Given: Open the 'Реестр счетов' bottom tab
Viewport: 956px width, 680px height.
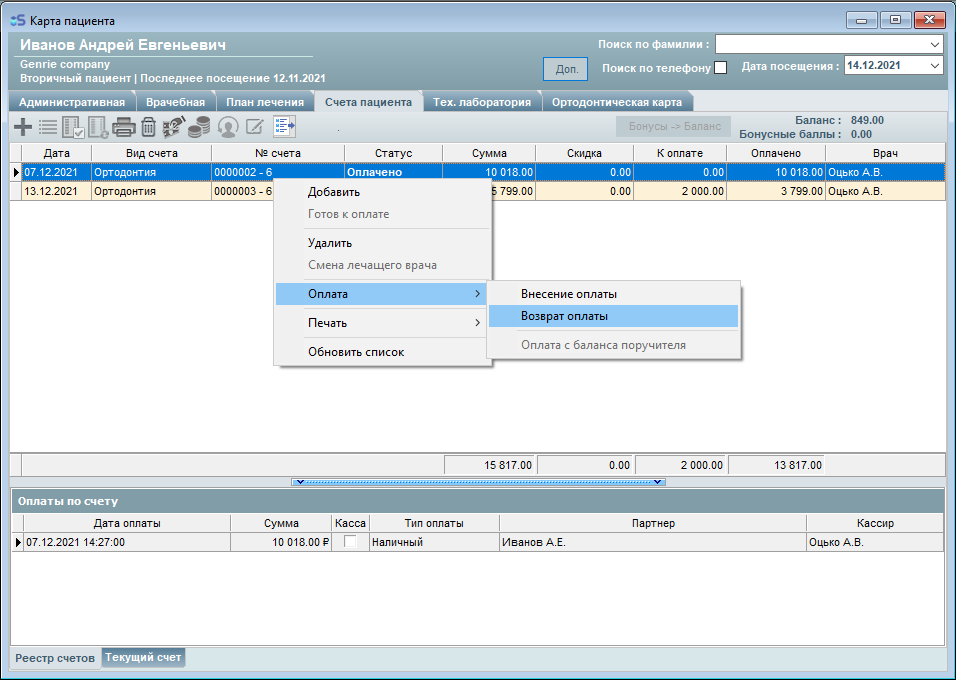Looking at the screenshot, I should [55, 658].
